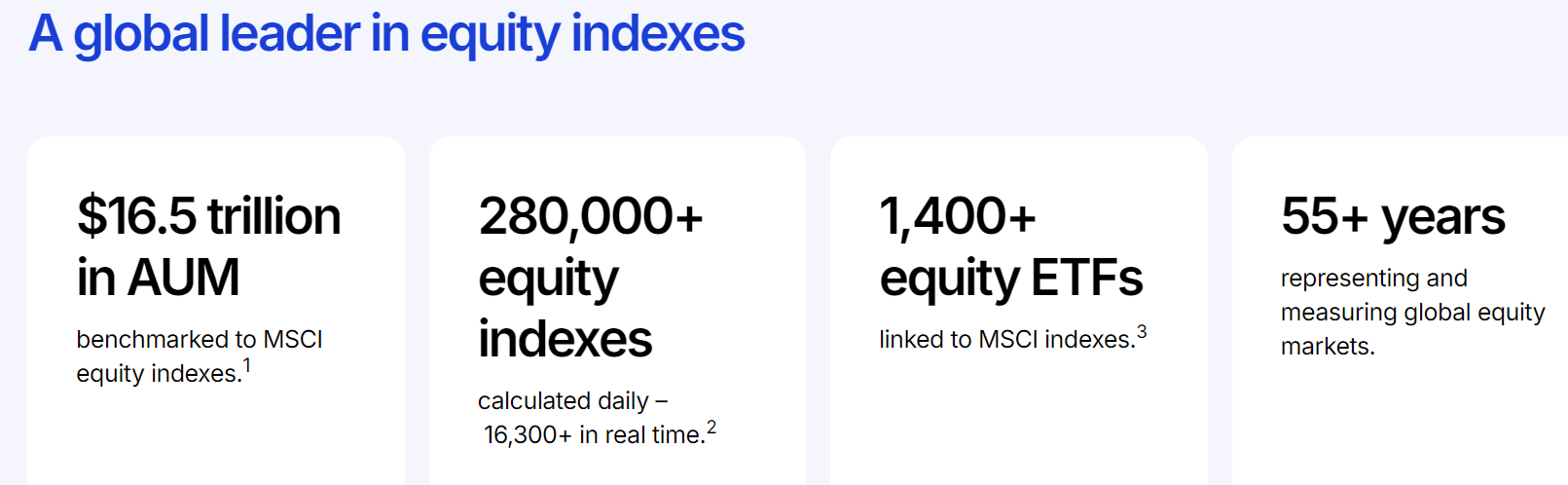Click the "16,300+ in real time." text
The image size is (1568, 485).
pyautogui.click(x=594, y=434)
